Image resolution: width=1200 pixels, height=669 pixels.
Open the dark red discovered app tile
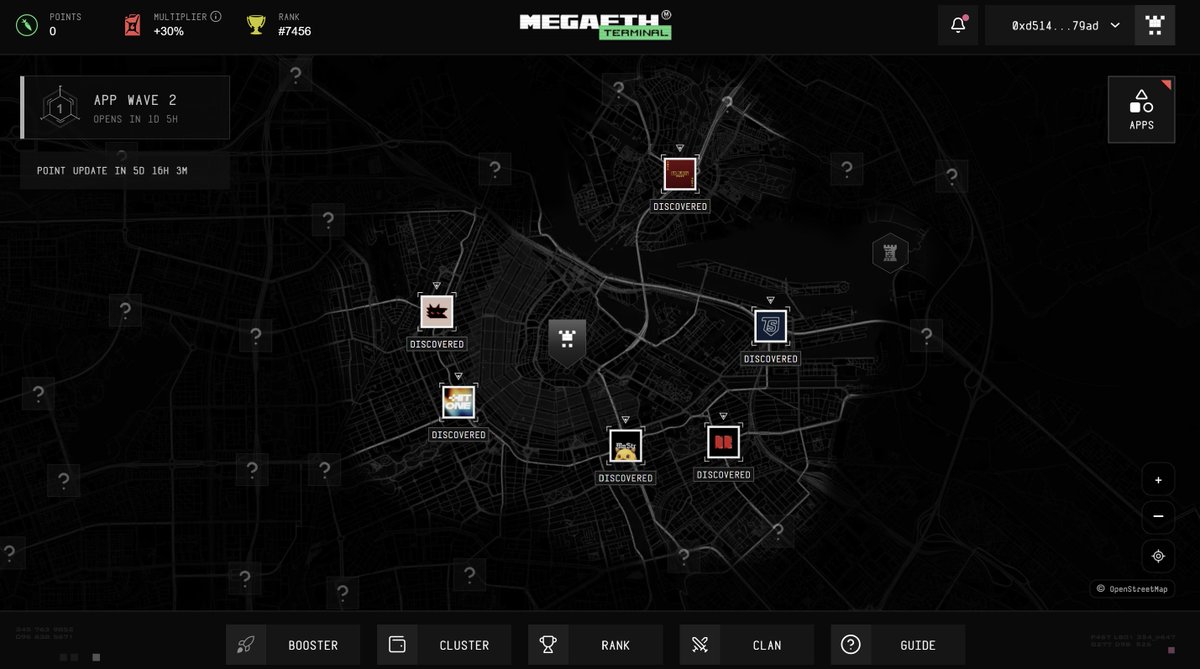click(x=680, y=173)
